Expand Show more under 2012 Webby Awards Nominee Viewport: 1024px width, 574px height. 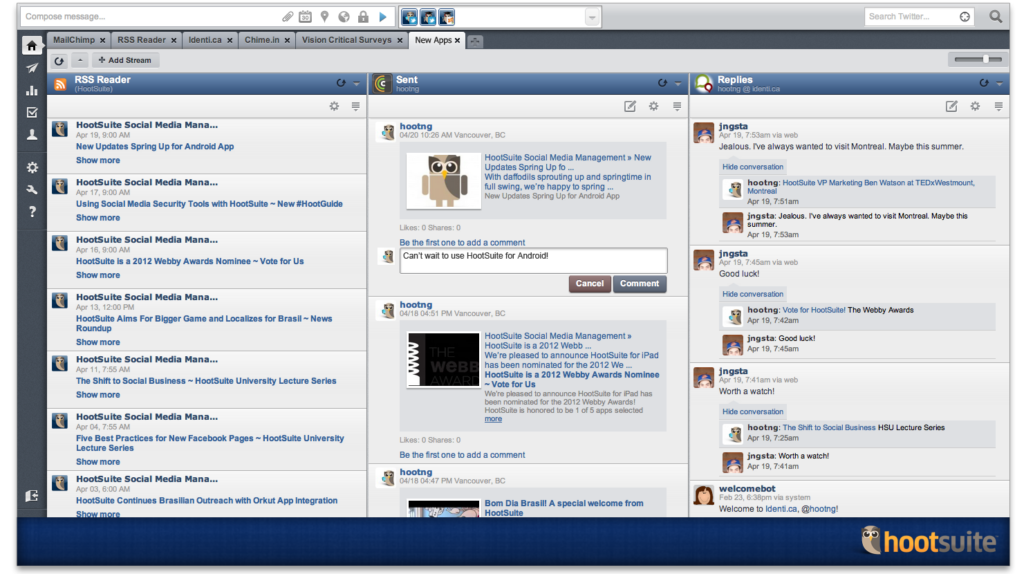coord(98,275)
